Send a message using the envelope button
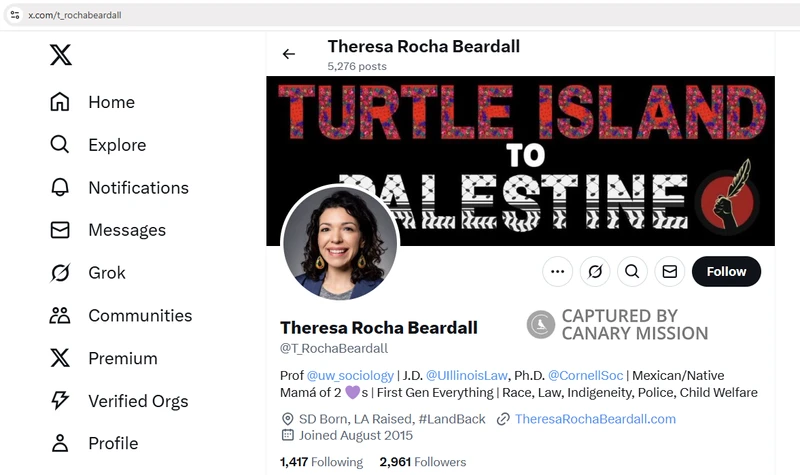 pyautogui.click(x=669, y=271)
